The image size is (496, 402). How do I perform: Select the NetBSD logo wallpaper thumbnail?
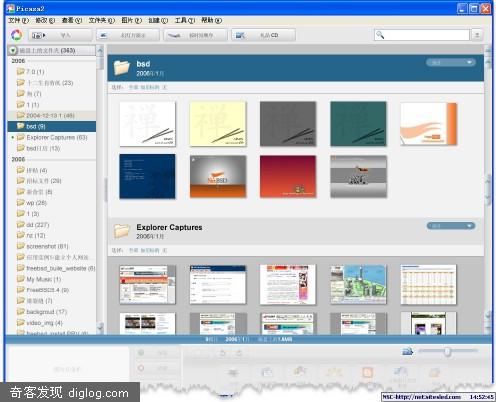click(x=218, y=177)
